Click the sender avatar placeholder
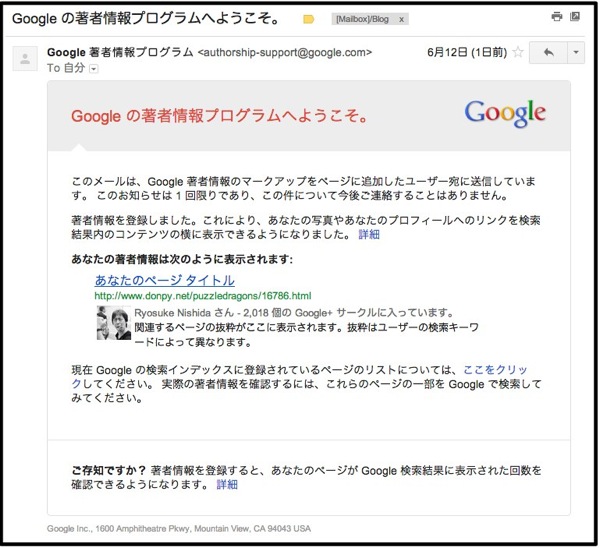Screen dimensions: 600x548 25,59
